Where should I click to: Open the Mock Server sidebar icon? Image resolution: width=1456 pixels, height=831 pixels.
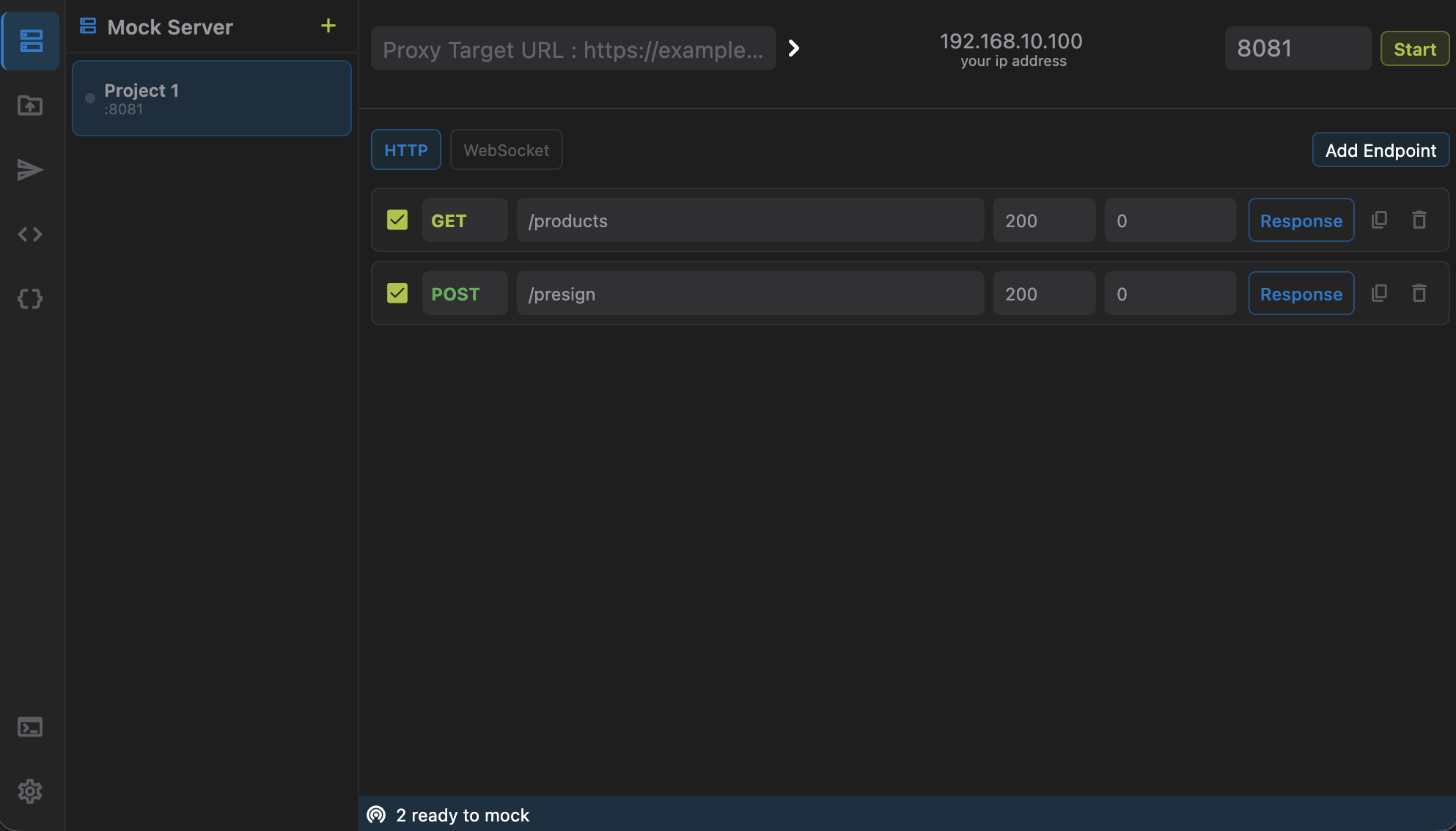tap(30, 41)
